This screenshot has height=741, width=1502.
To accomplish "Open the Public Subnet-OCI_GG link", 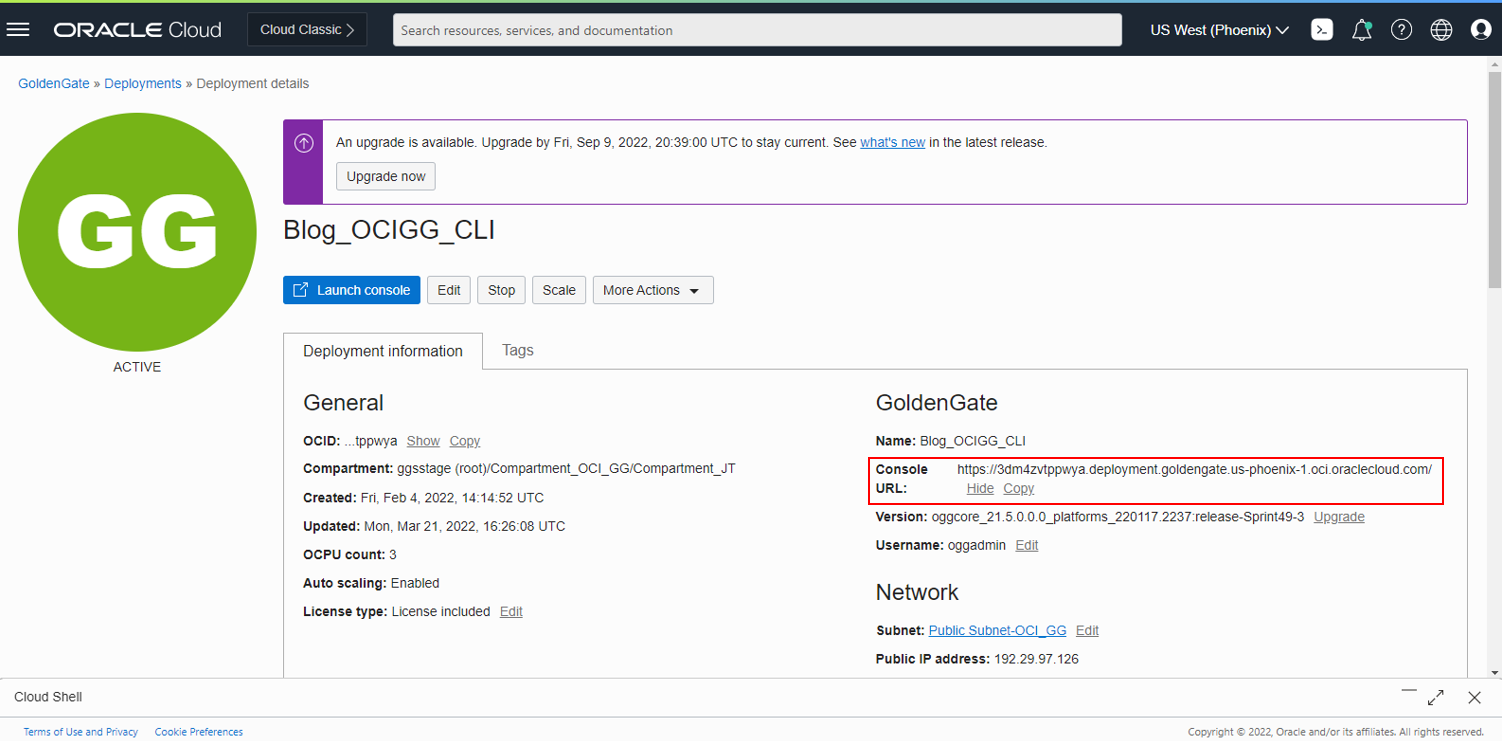I will [x=998, y=631].
